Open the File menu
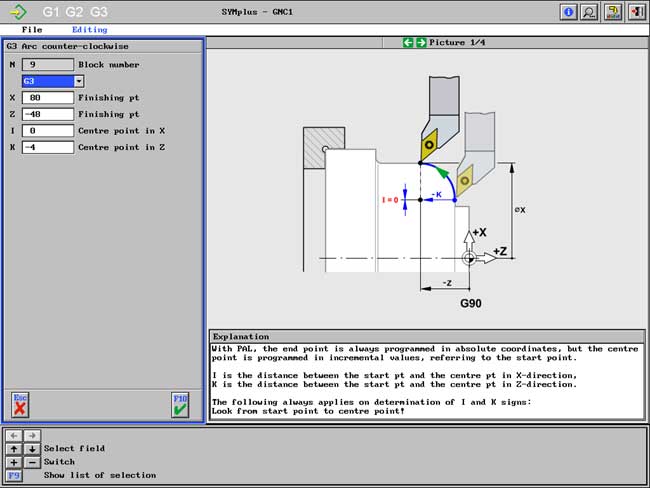 tap(32, 30)
